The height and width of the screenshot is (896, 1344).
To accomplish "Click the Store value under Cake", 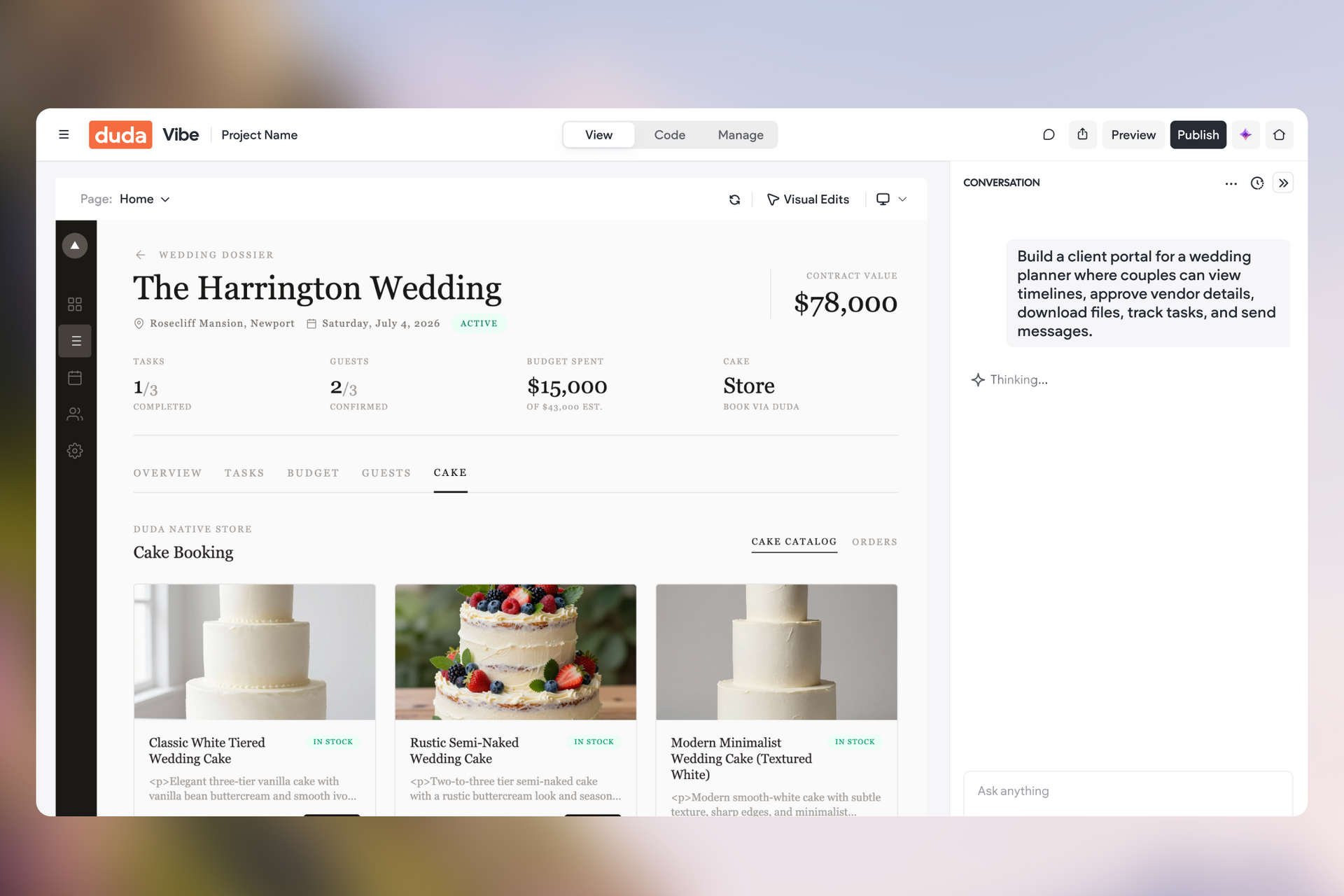I will 749,386.
